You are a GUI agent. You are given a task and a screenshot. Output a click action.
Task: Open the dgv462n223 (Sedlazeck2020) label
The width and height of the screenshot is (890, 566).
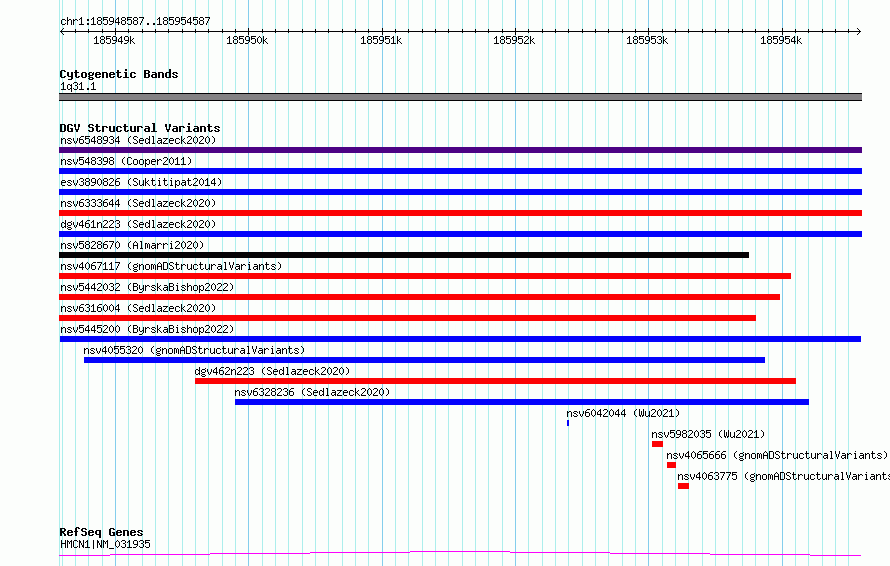[272, 371]
